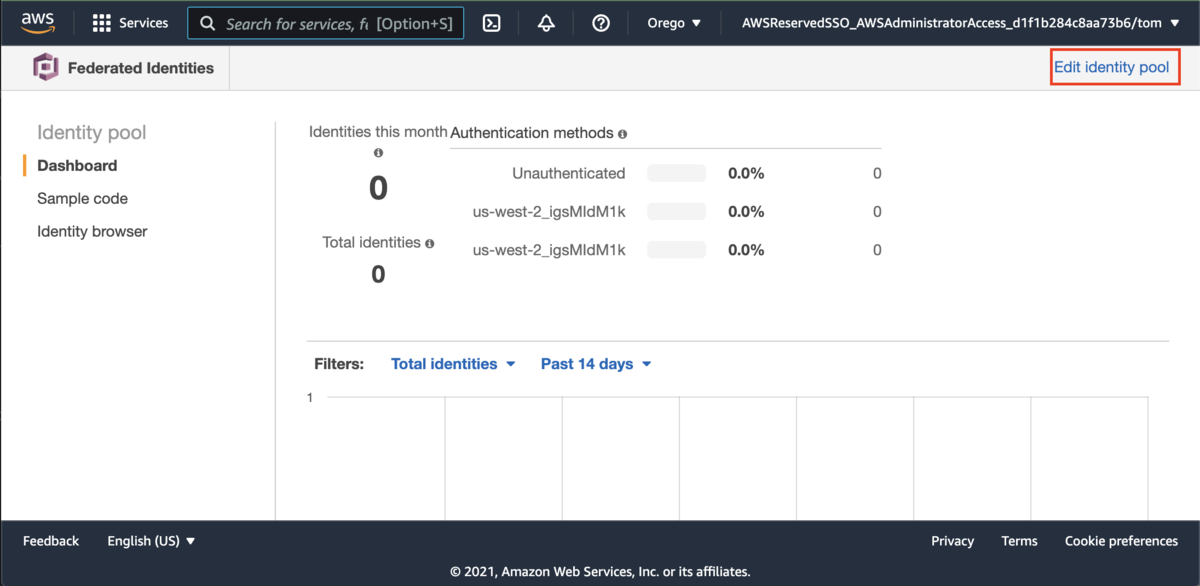Click the Federated Identities Cognito icon
The height and width of the screenshot is (586, 1200).
pyautogui.click(x=46, y=68)
